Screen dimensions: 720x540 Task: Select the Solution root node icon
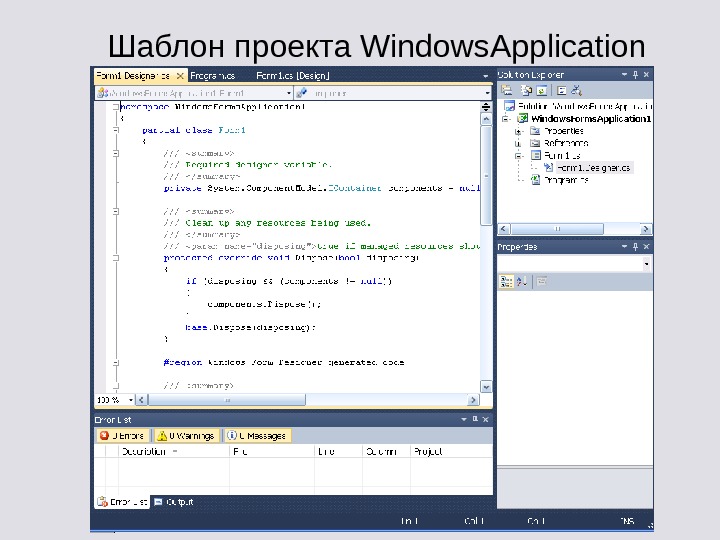[510, 106]
